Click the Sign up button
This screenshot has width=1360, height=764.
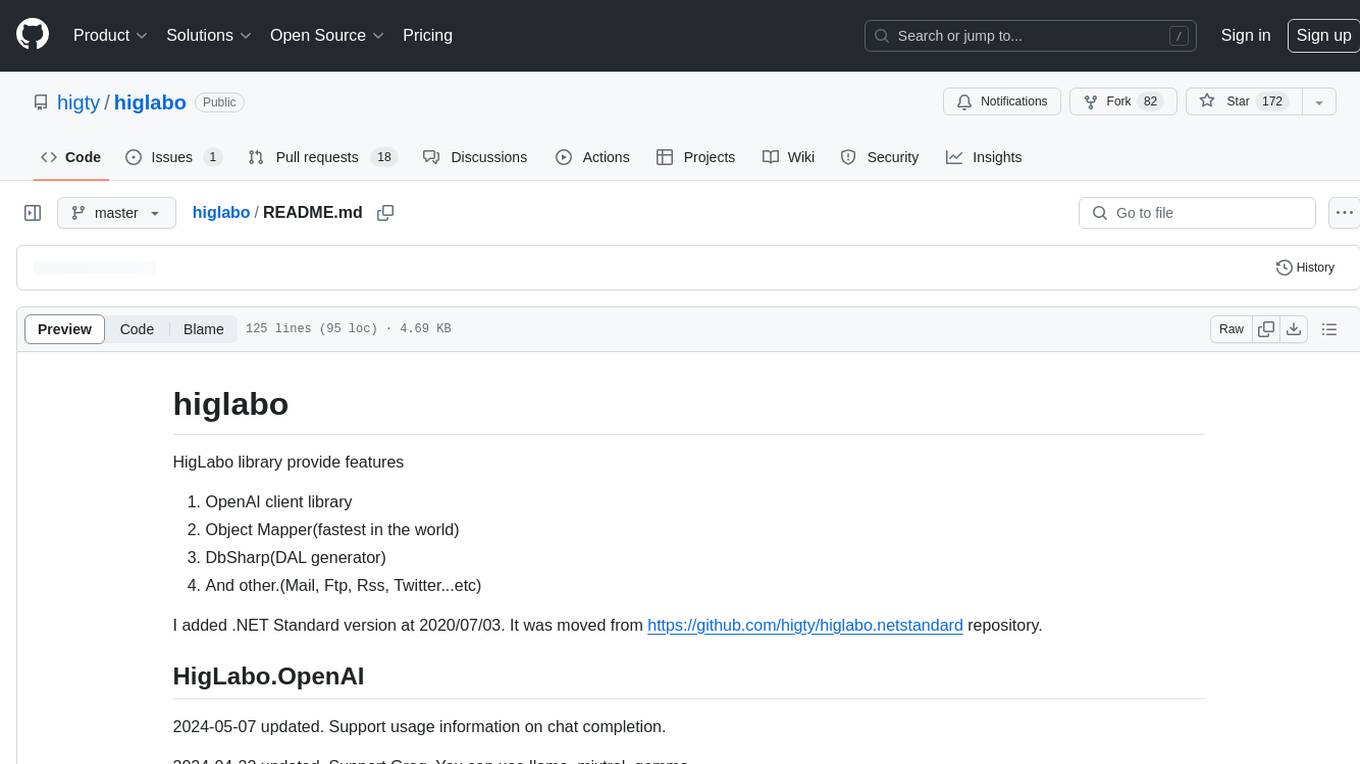click(1323, 35)
